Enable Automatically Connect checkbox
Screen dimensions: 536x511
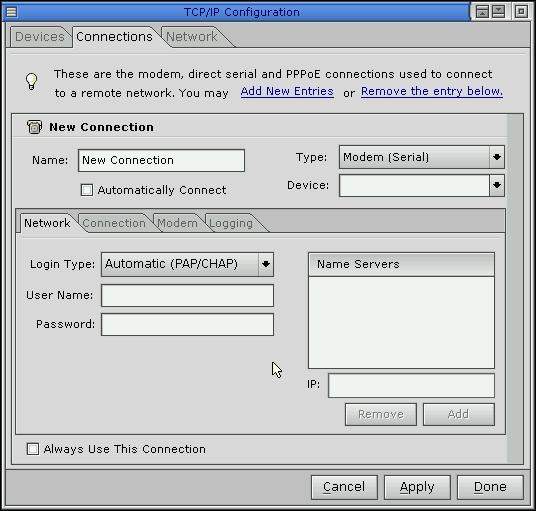click(x=87, y=190)
